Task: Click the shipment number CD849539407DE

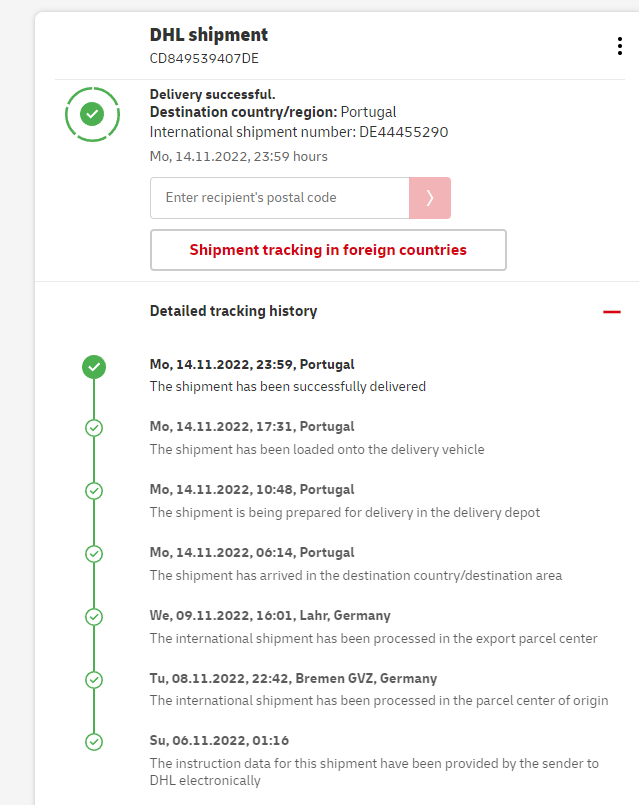Action: [204, 58]
